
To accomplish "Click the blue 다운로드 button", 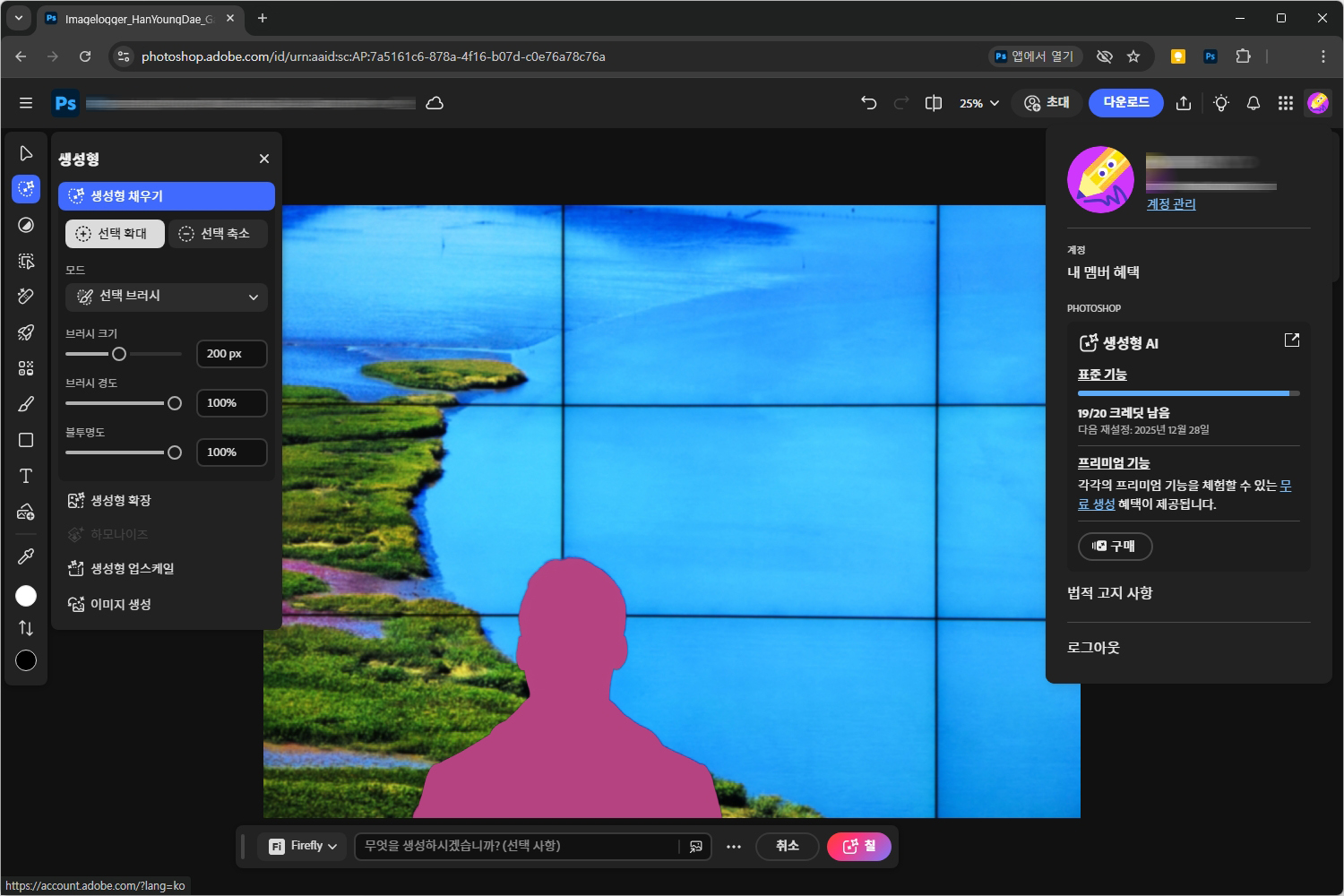I will [x=1126, y=103].
